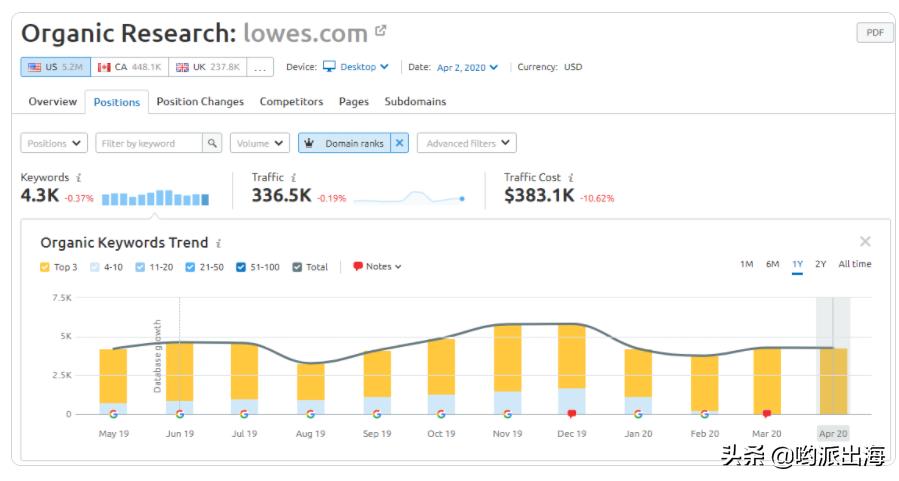Switch to the CA database
The height and width of the screenshot is (481, 899).
click(x=130, y=67)
